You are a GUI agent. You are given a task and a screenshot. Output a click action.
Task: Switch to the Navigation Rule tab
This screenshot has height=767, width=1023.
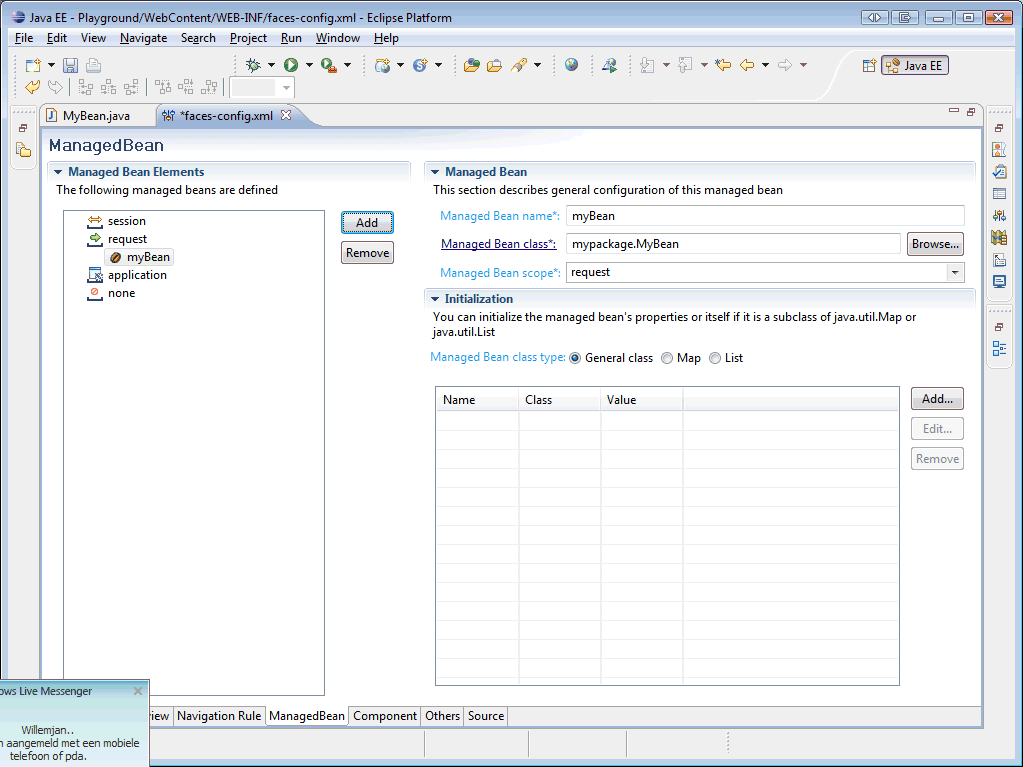click(x=219, y=716)
